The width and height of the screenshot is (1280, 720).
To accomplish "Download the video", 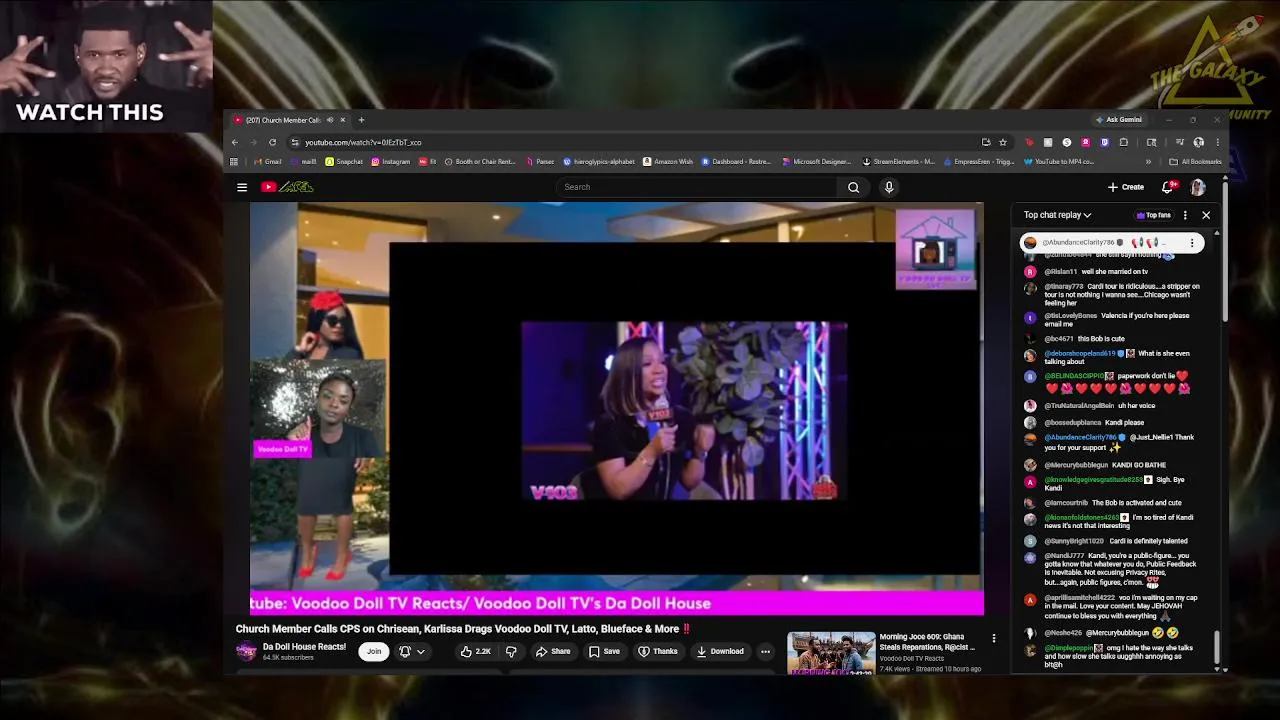I will pos(720,652).
